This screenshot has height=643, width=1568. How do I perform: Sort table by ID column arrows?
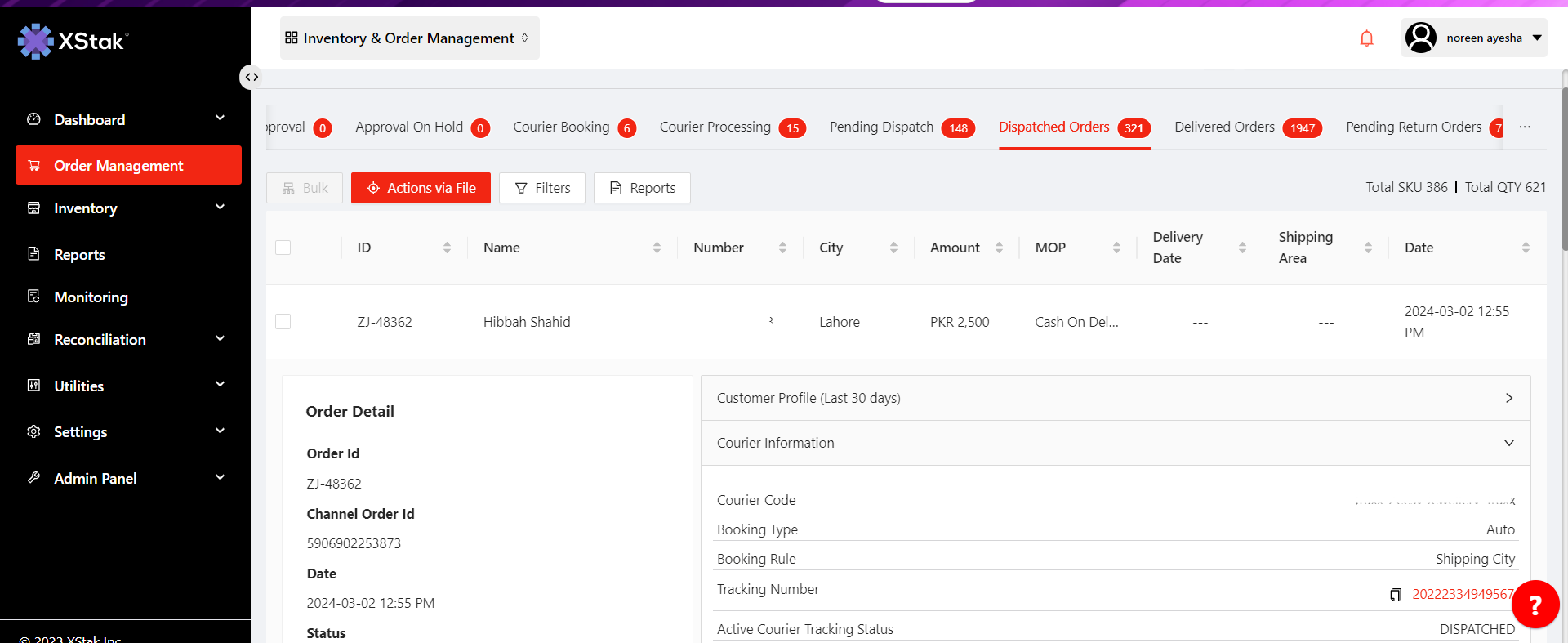tap(447, 248)
